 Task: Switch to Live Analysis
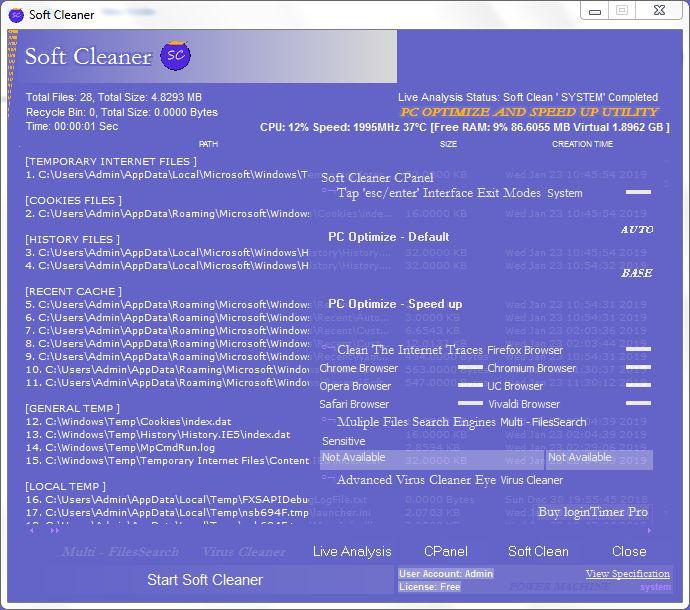[352, 551]
